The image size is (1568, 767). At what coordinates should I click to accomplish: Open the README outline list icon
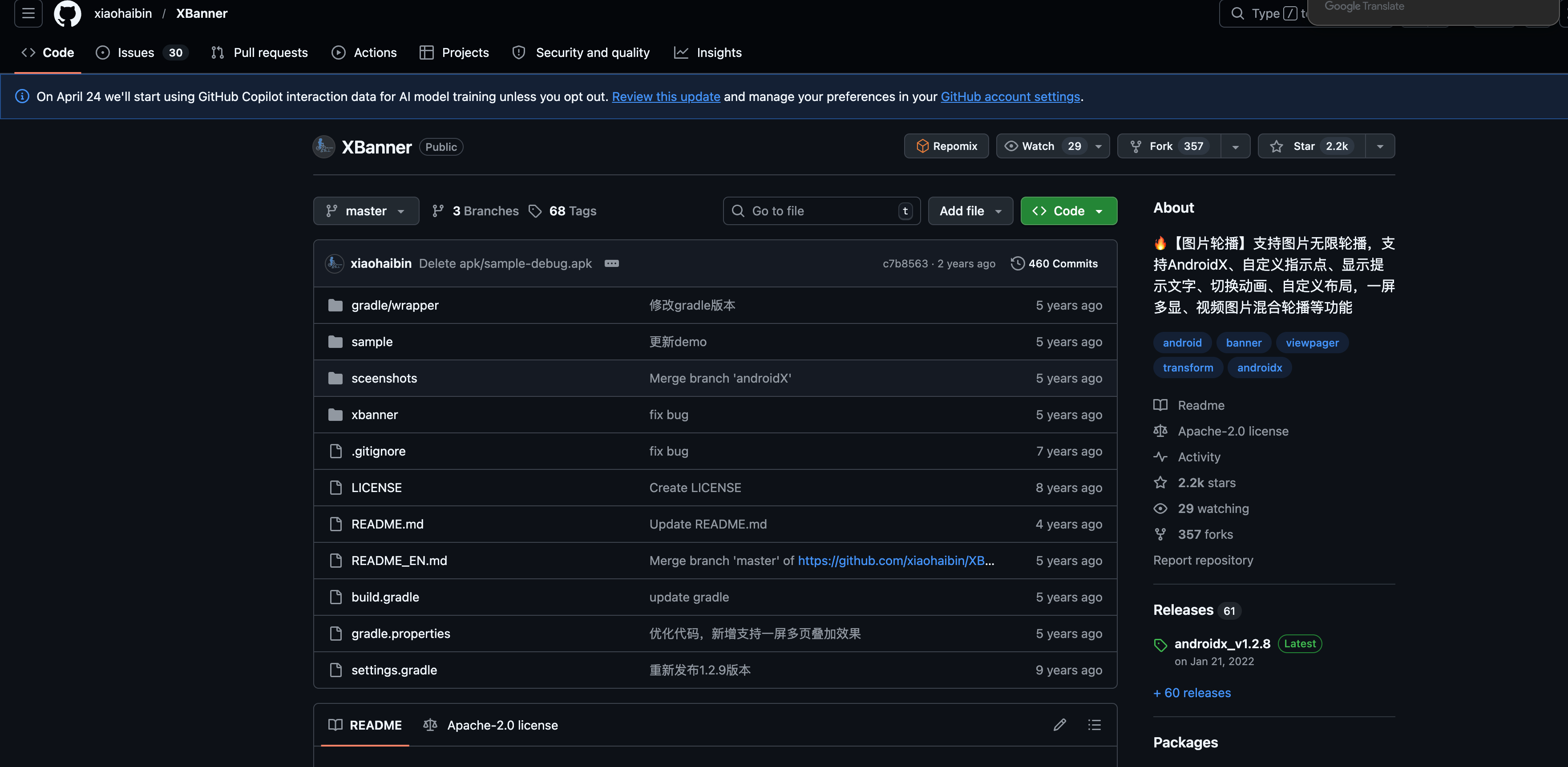[1094, 724]
